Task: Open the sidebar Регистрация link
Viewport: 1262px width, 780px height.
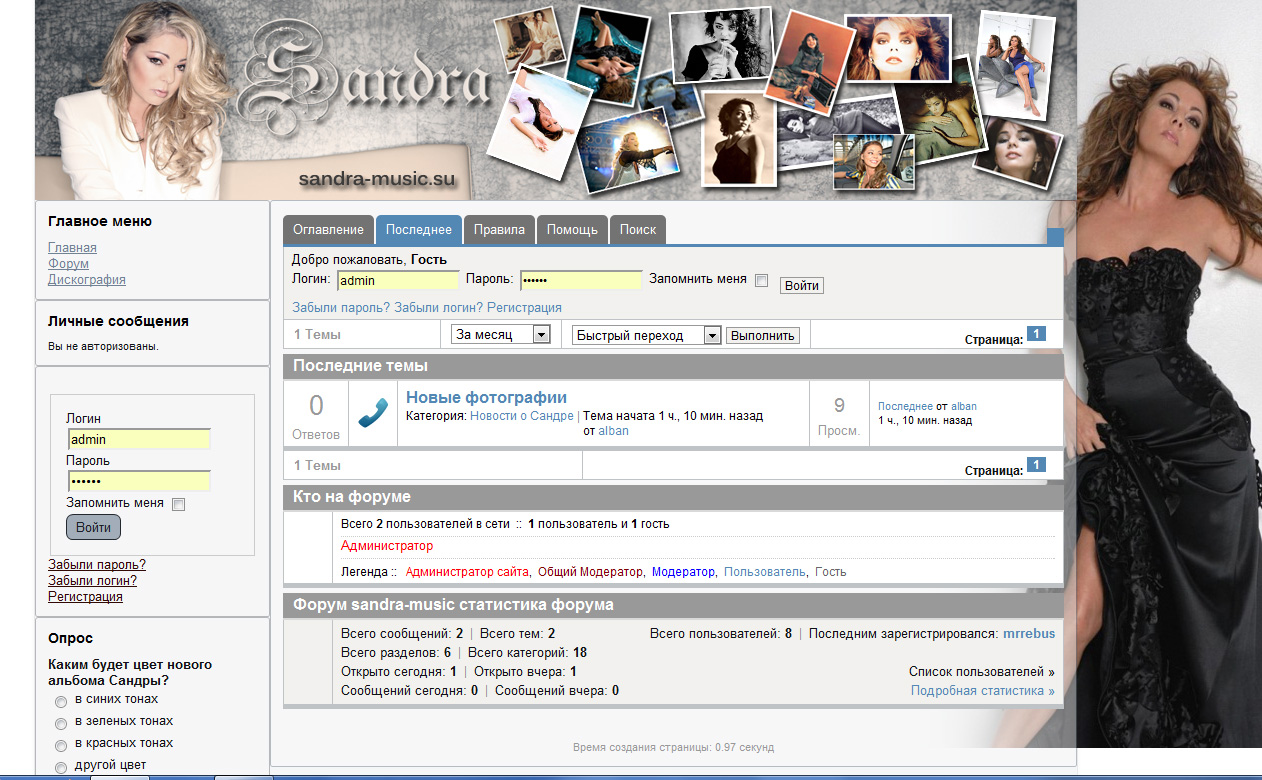Action: tap(85, 596)
